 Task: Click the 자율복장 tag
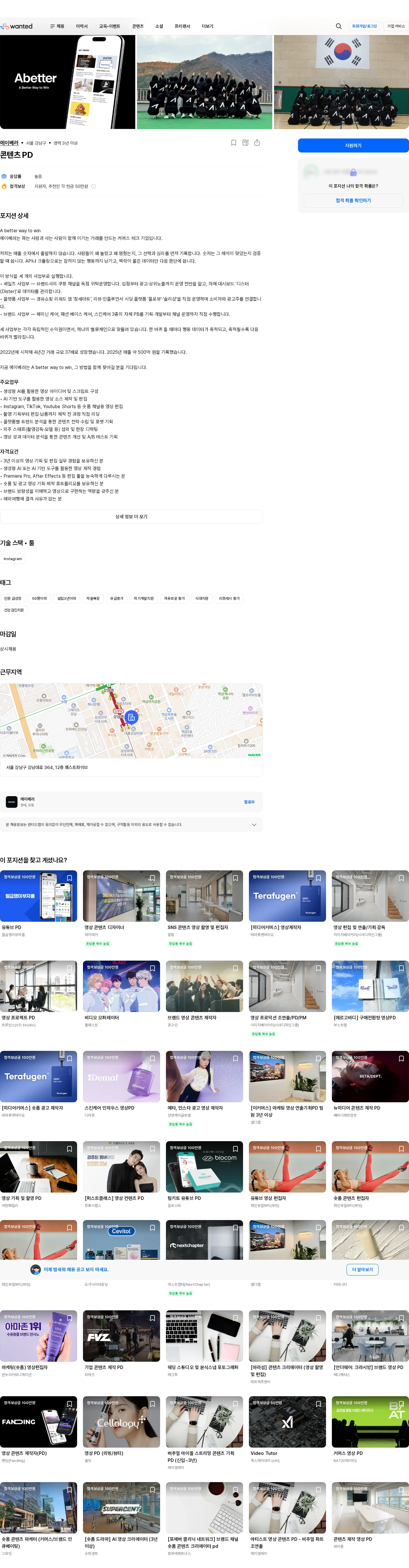click(93, 598)
